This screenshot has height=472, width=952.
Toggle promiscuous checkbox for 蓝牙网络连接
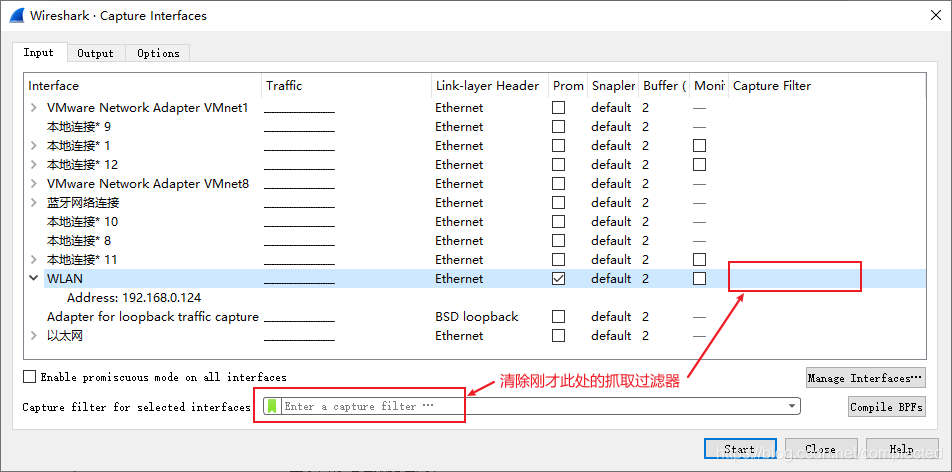(558, 202)
